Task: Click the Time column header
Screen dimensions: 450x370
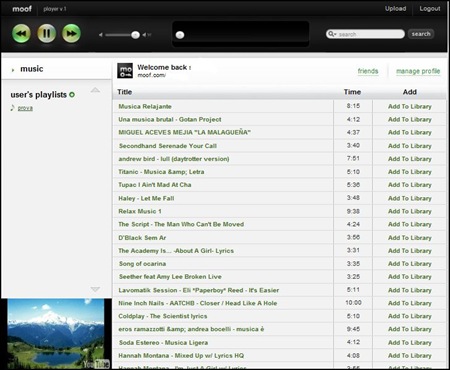Action: (352, 92)
